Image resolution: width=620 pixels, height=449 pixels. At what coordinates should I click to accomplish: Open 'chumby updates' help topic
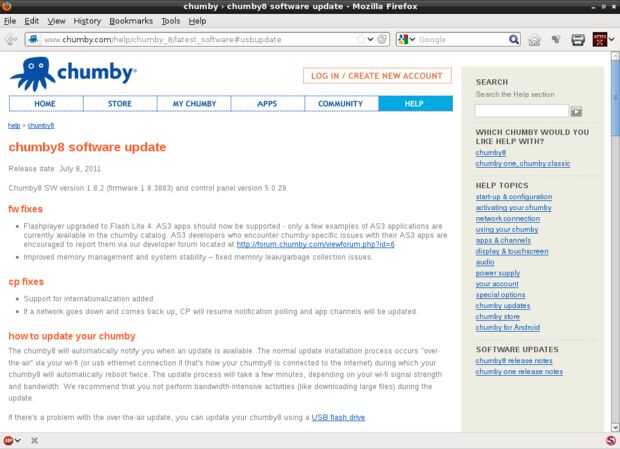click(503, 306)
